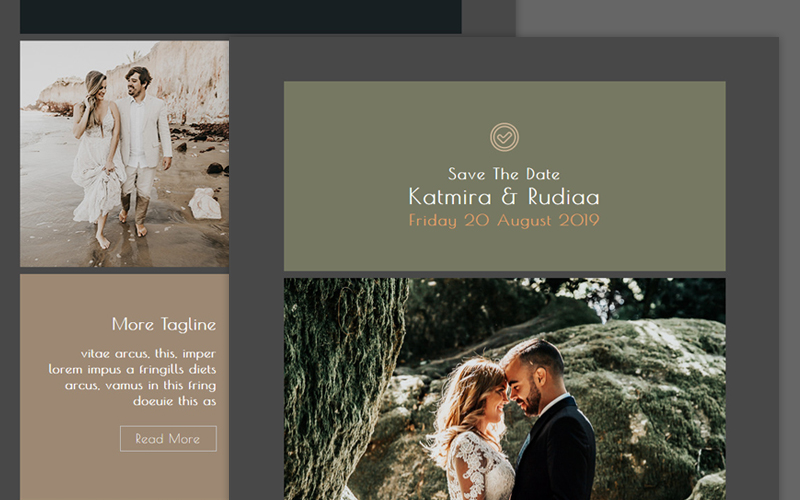Click the Save The Date text
800x500 pixels.
(x=504, y=174)
